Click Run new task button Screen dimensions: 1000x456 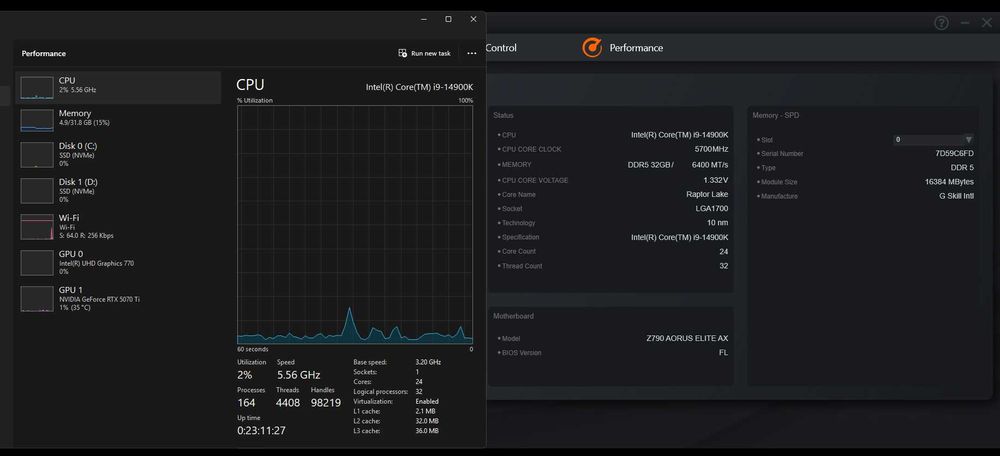click(425, 54)
